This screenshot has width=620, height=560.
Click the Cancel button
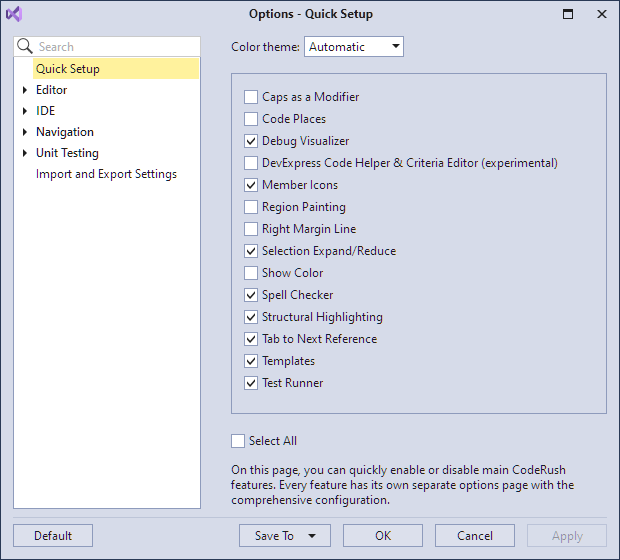point(475,536)
